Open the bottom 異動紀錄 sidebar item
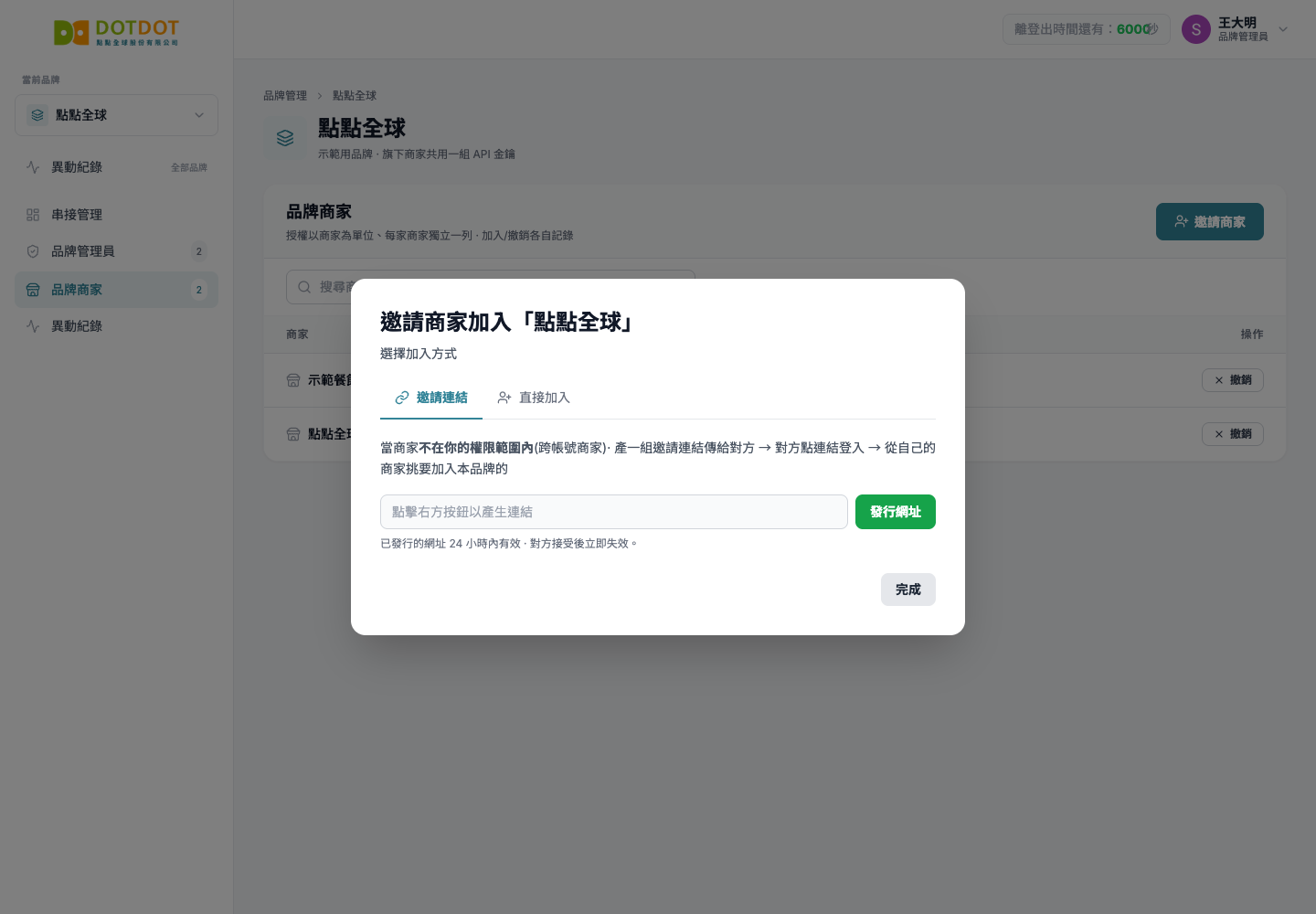Viewport: 1316px width, 914px height. 116,326
